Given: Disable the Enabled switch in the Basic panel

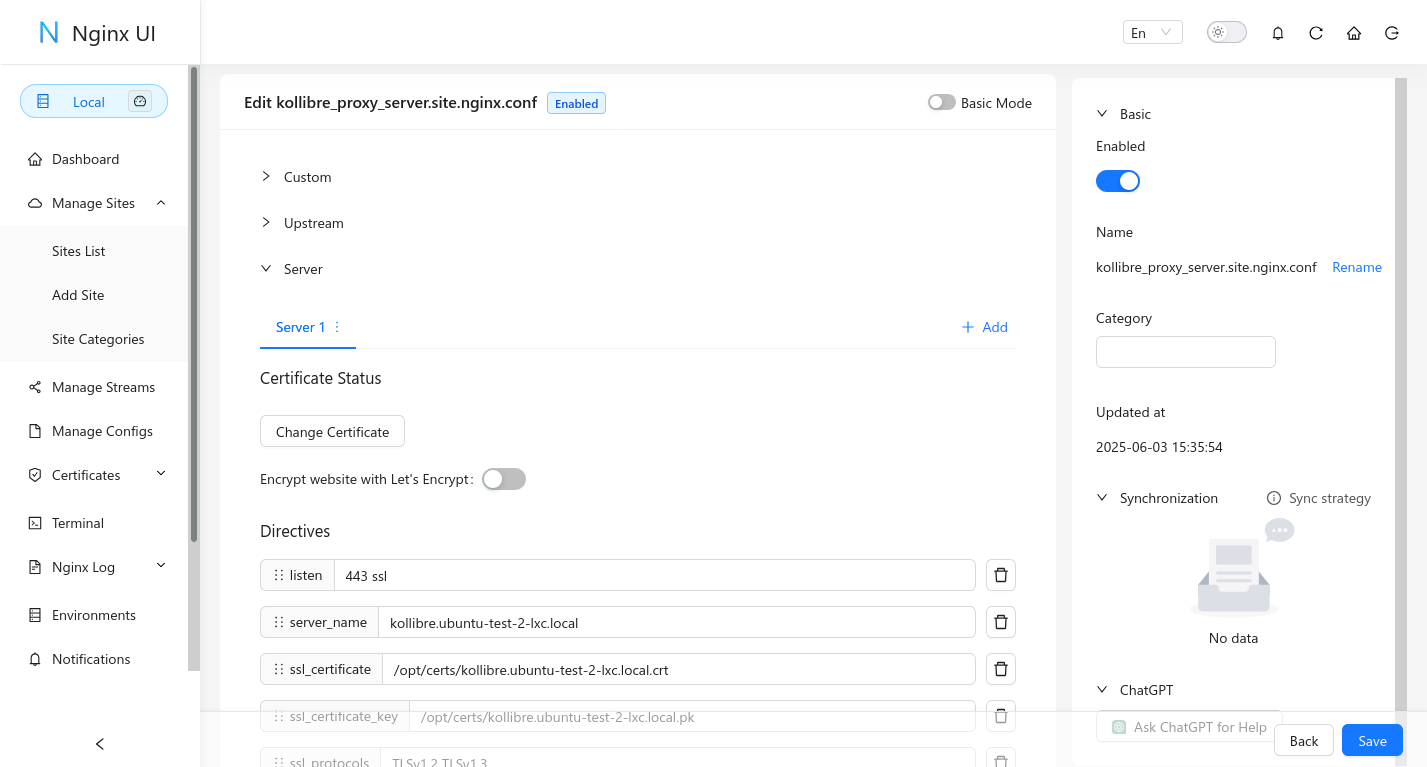Looking at the screenshot, I should pyautogui.click(x=1117, y=180).
